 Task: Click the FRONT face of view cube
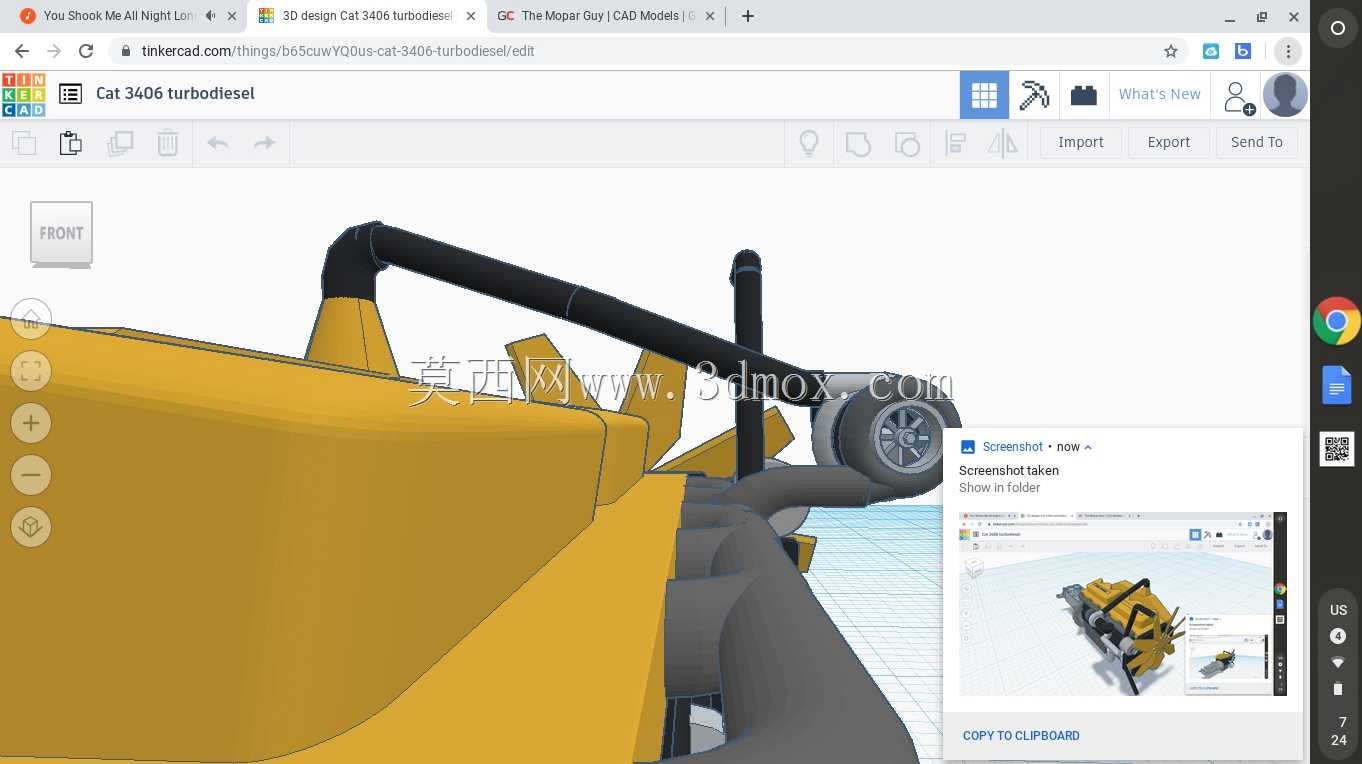click(x=61, y=233)
